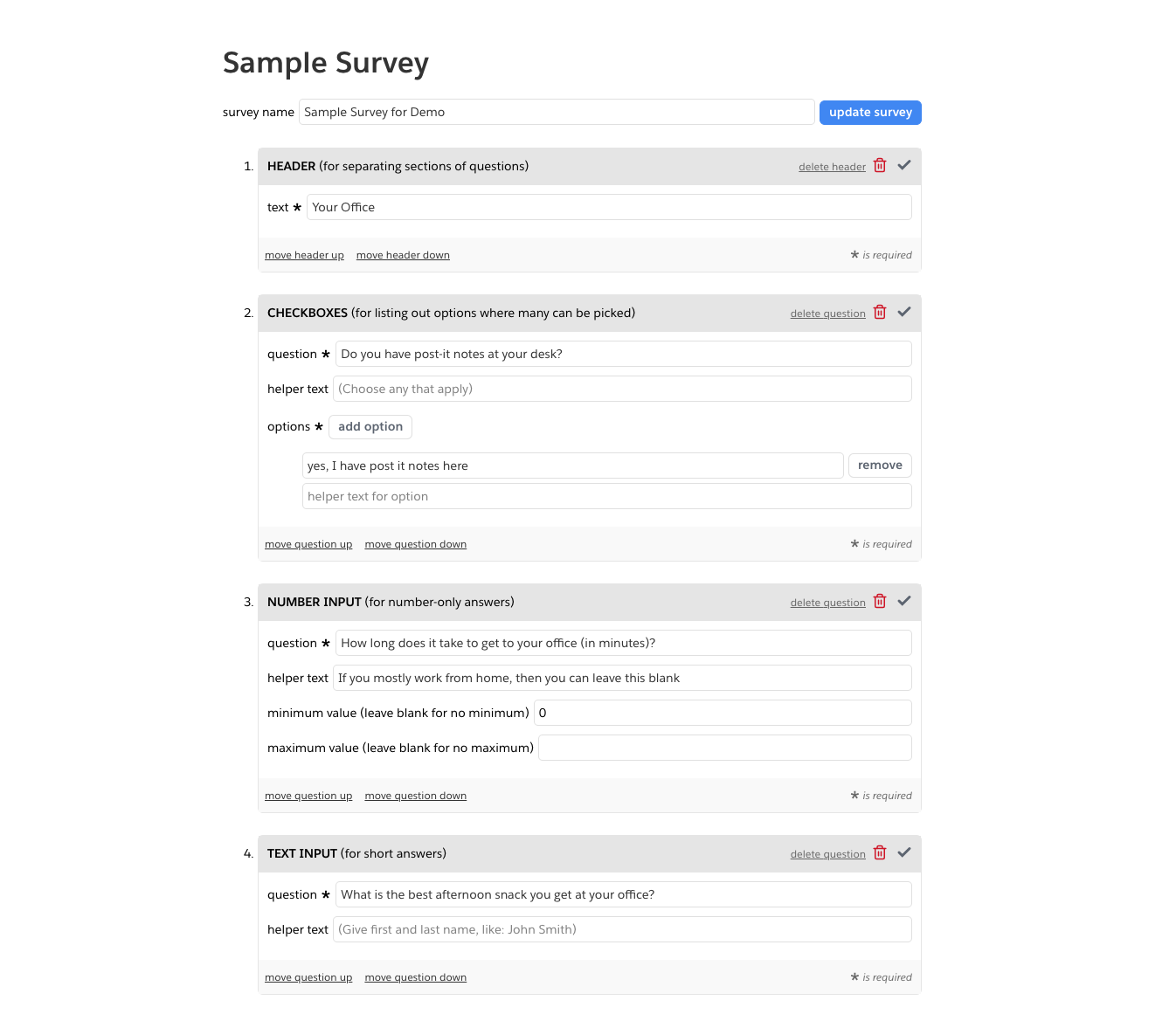Click move question up under TEXT INPUT
Screen dimensions: 1176x1014
(308, 976)
